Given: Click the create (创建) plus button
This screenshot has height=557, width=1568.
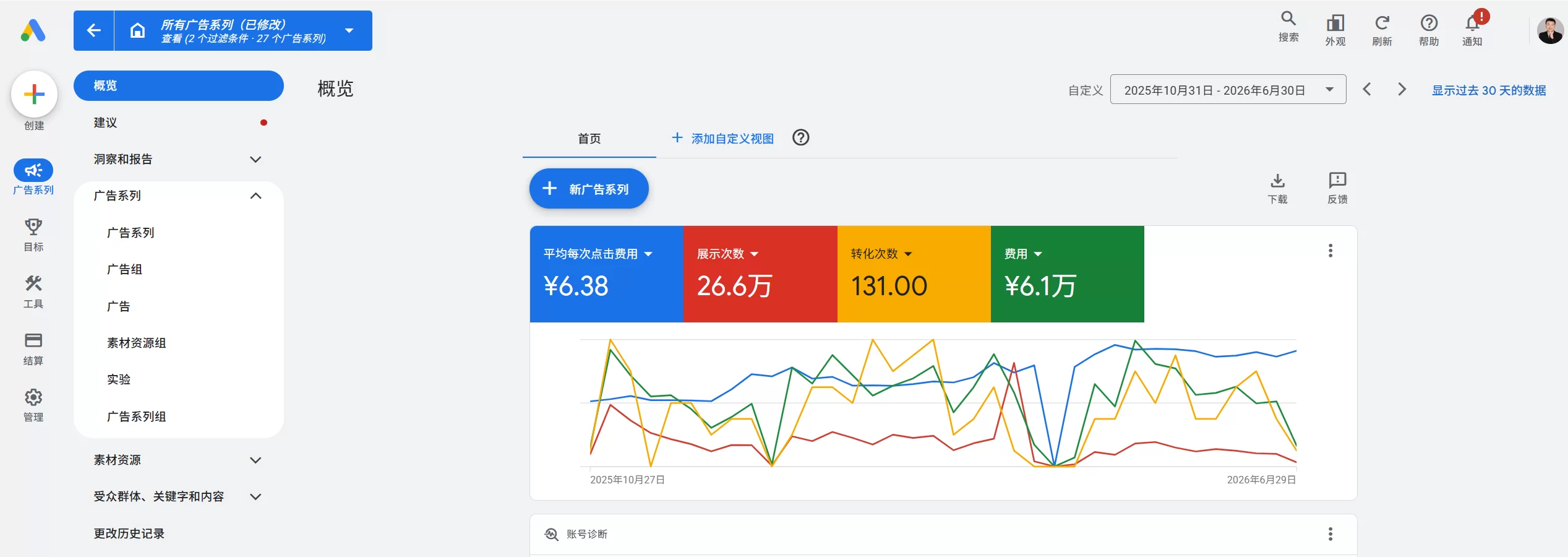Looking at the screenshot, I should pos(34,94).
